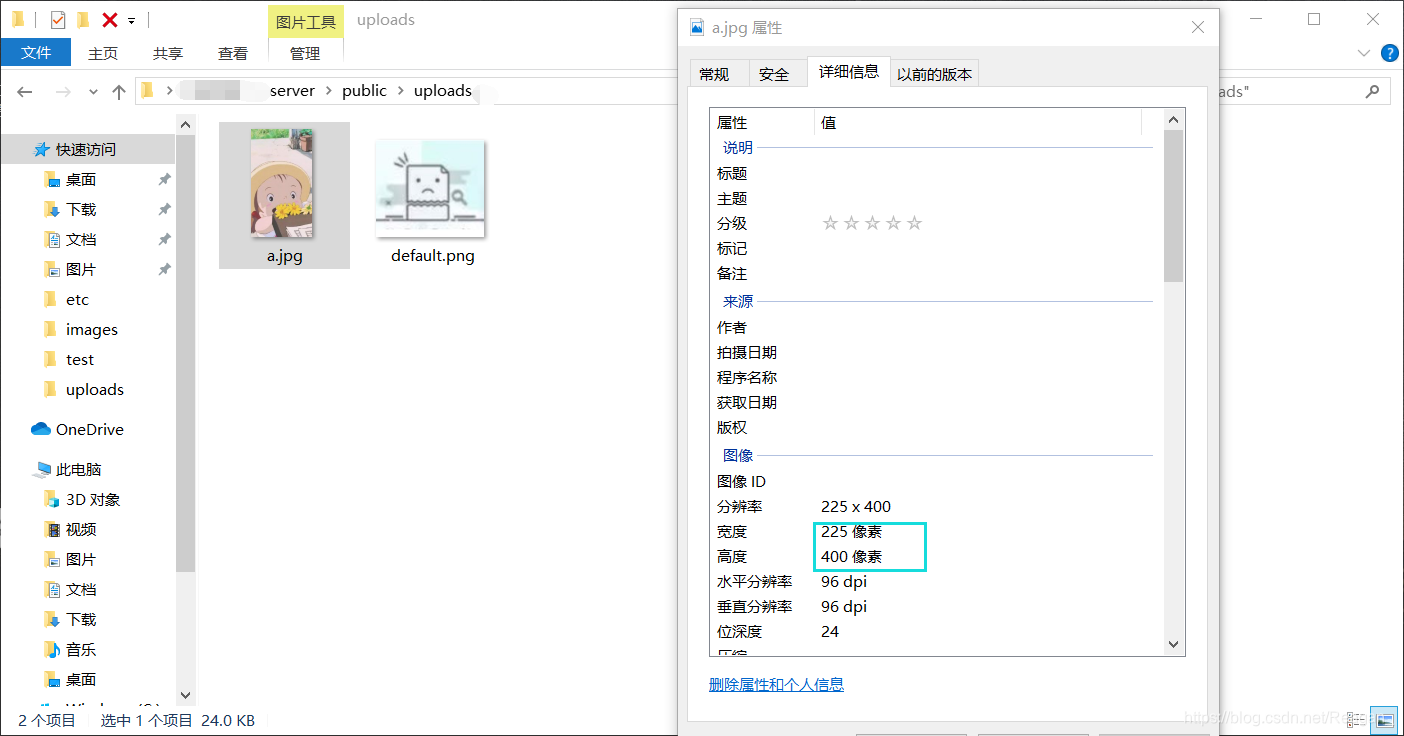
Task: Give the image a three-star rating
Action: coord(872,222)
